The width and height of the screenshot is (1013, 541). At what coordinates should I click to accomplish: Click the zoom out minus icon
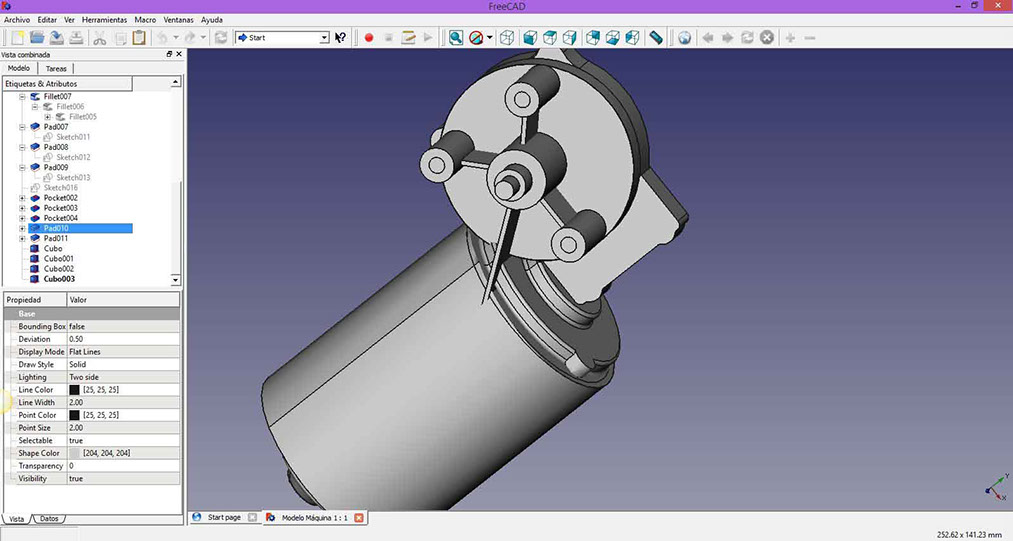(809, 37)
